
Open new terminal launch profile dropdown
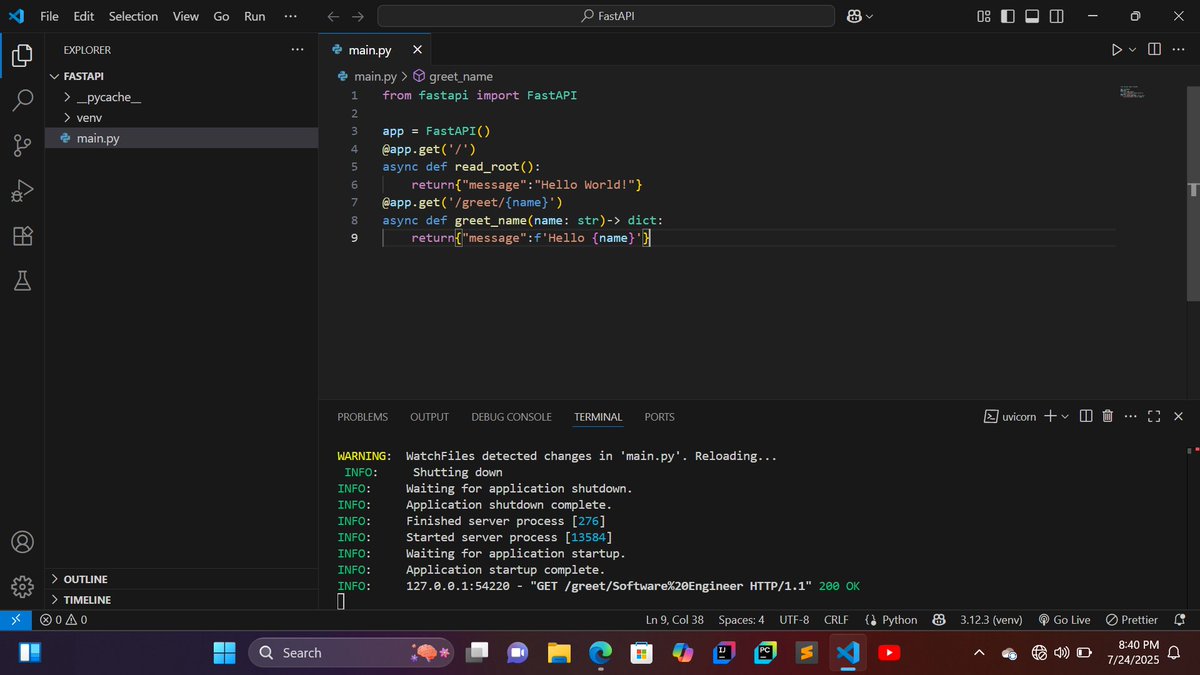[x=1064, y=416]
